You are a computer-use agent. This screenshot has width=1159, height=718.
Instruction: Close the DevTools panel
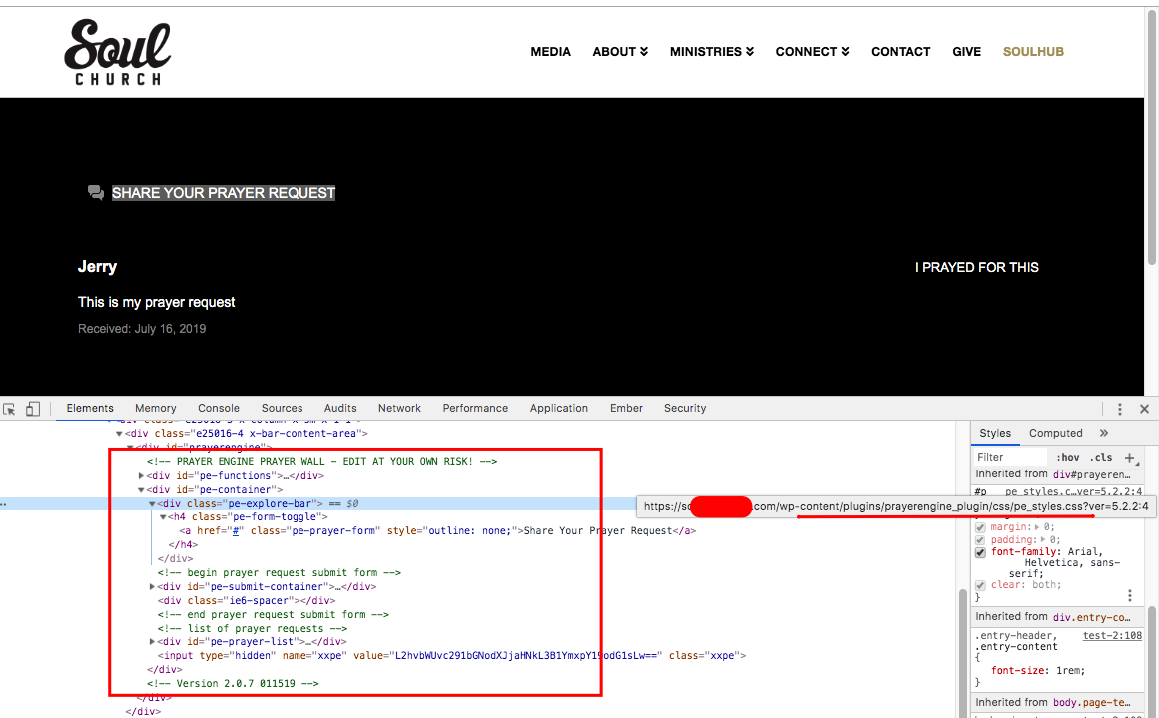[1144, 409]
